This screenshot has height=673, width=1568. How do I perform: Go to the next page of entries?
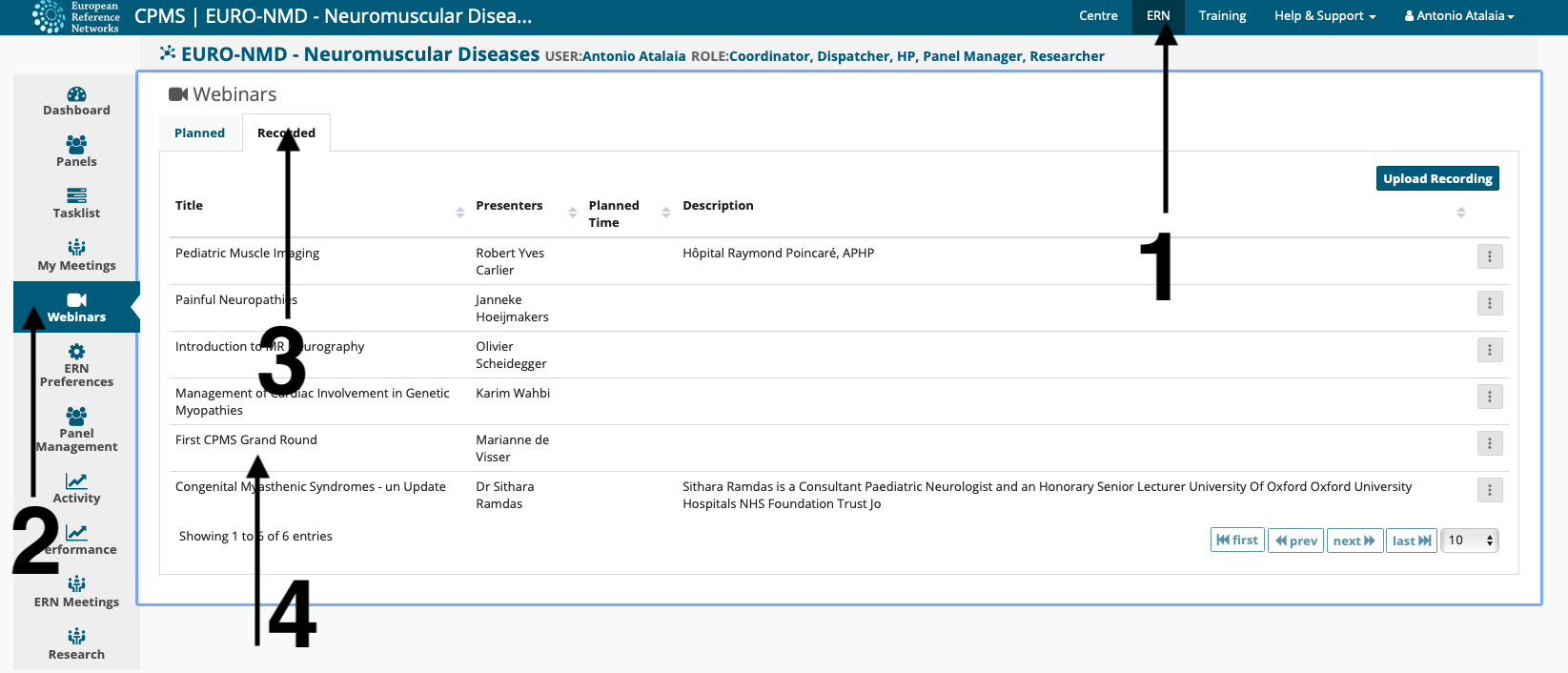1354,540
